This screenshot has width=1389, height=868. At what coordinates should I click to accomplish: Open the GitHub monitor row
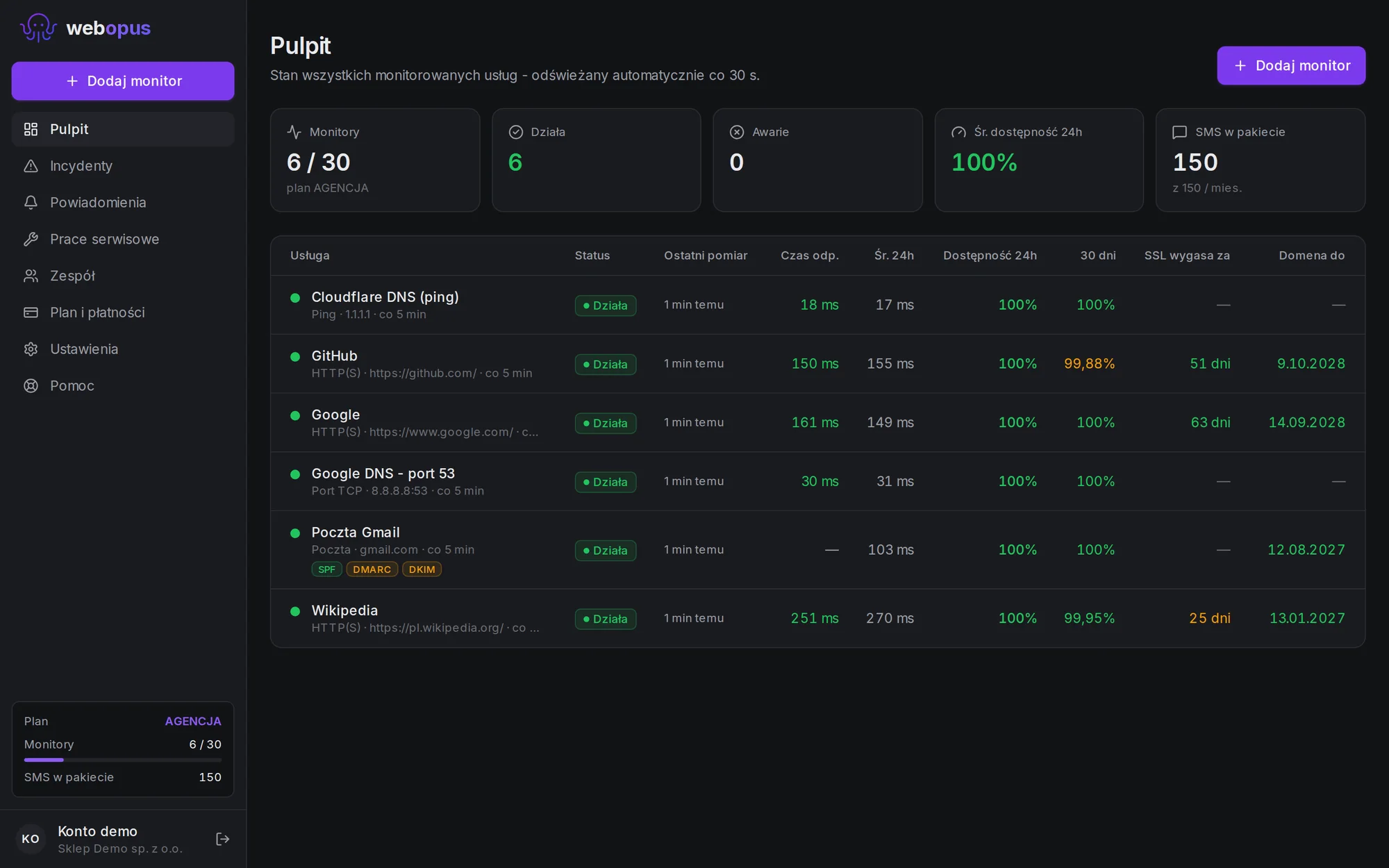point(817,364)
